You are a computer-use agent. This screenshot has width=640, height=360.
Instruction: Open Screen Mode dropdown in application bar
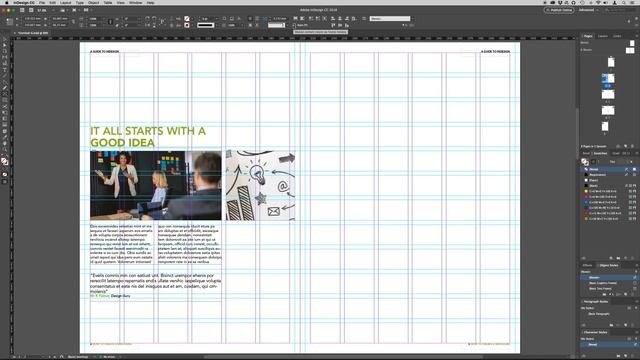pos(75,10)
